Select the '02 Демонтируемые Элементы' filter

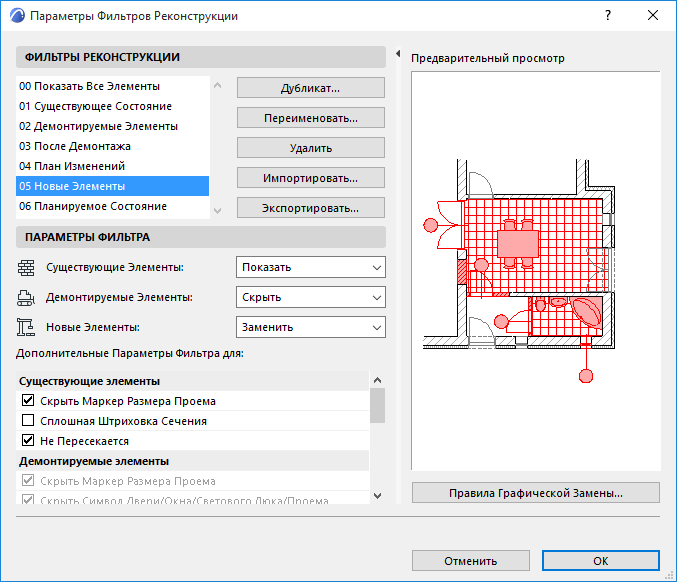pos(112,126)
